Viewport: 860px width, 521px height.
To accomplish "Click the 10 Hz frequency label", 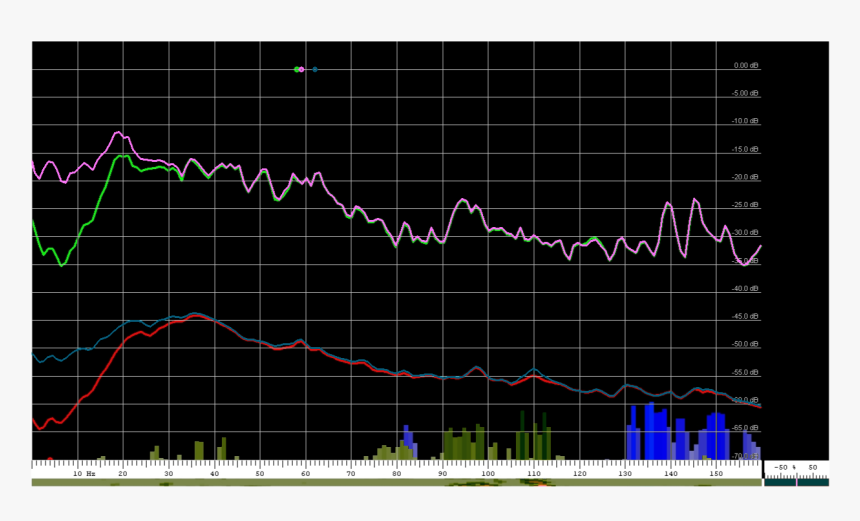I will pyautogui.click(x=84, y=473).
